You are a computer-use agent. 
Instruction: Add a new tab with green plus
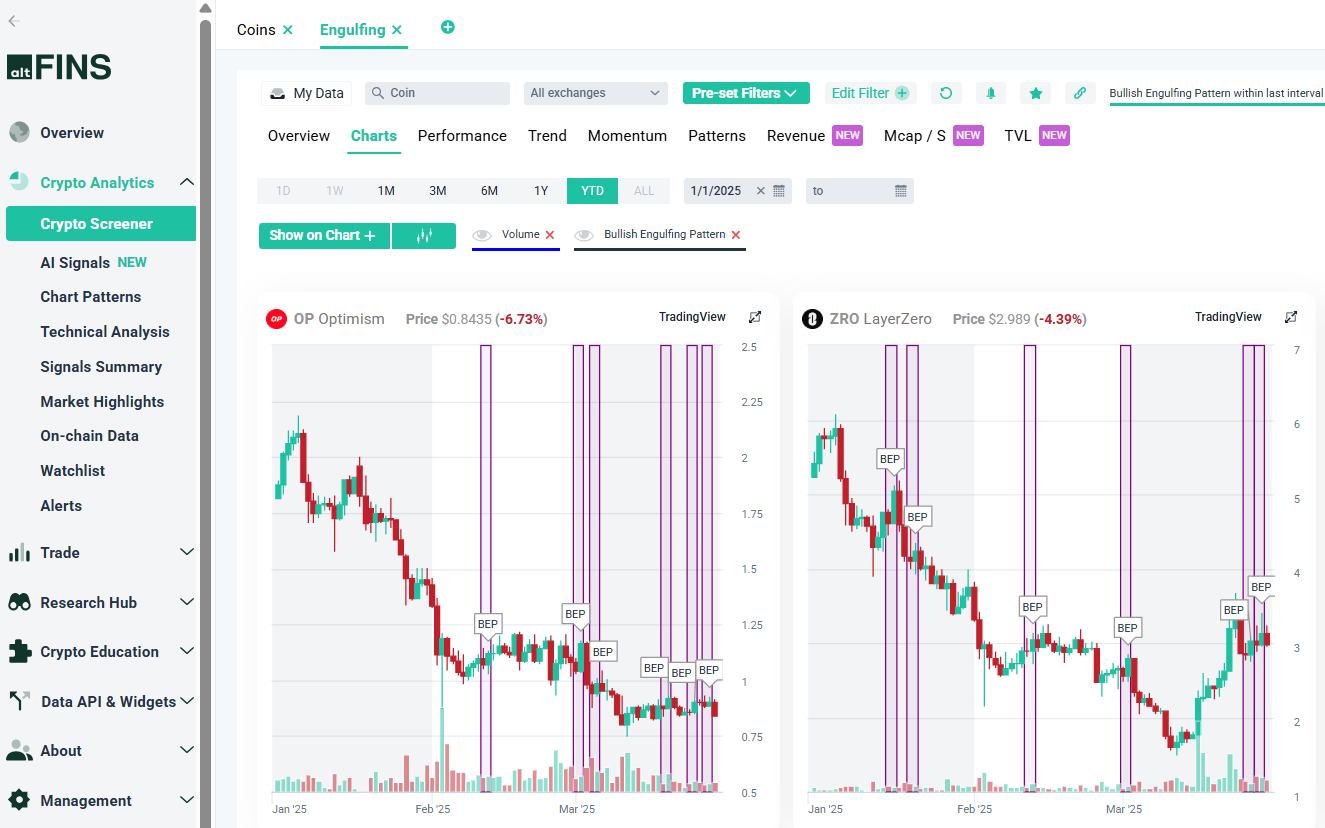[x=448, y=27]
